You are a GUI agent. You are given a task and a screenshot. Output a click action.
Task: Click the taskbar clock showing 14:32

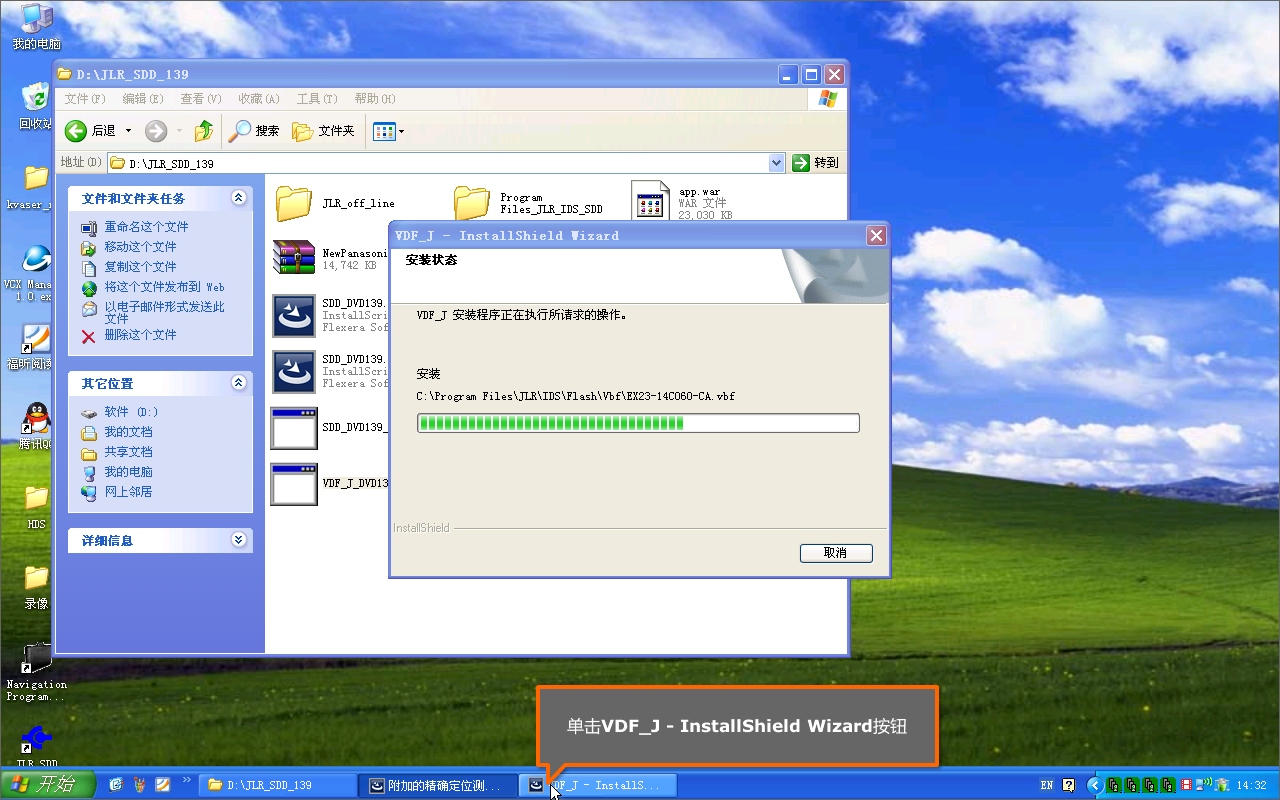click(1251, 785)
